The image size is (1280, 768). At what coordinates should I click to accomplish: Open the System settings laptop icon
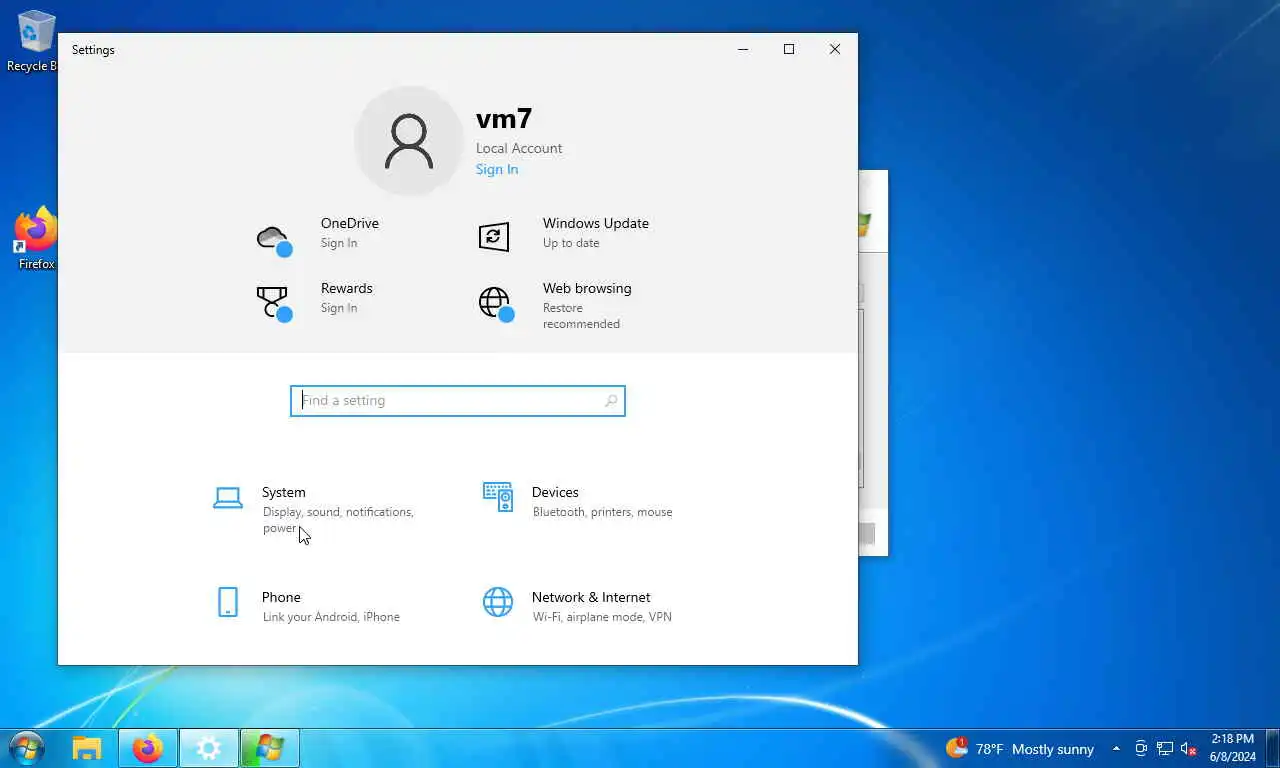(228, 497)
